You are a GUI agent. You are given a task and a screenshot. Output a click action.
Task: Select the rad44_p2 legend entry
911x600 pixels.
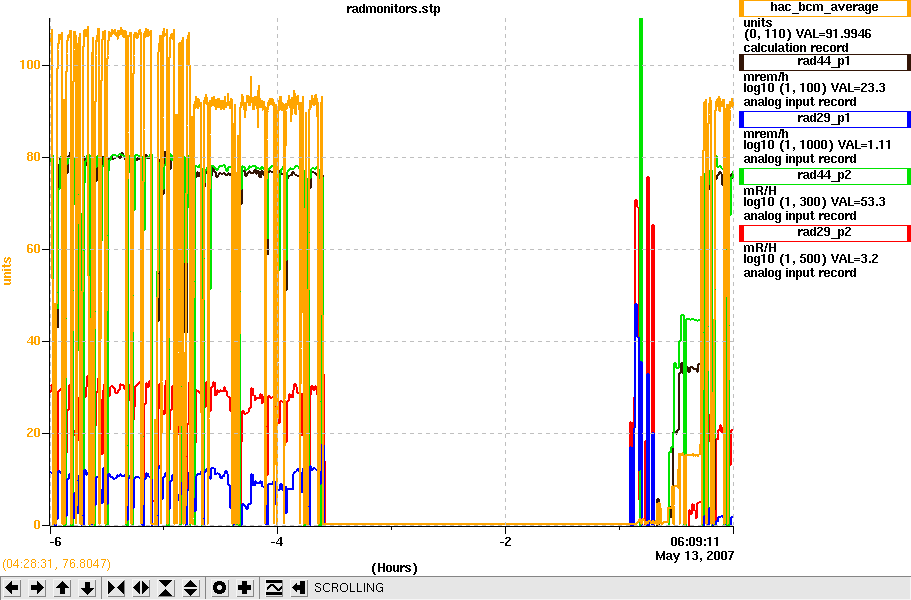coord(824,175)
